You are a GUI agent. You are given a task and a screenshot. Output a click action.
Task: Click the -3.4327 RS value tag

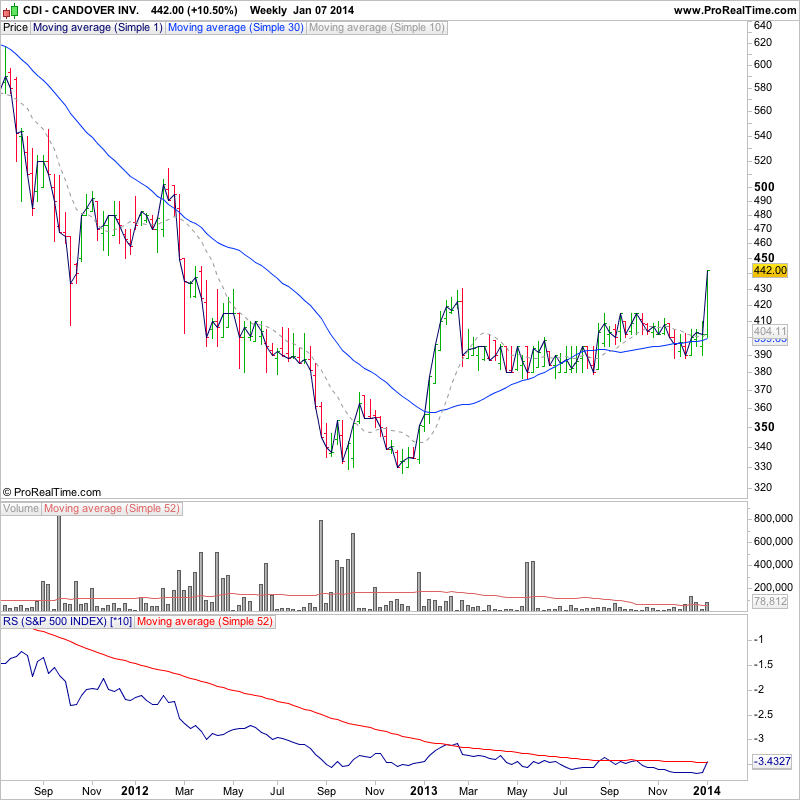point(772,761)
